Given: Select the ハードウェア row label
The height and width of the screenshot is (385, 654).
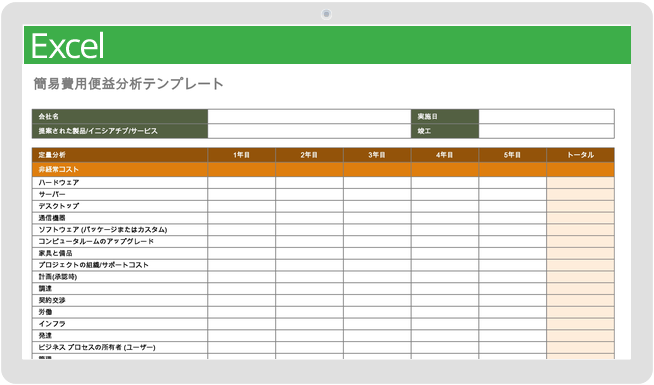Looking at the screenshot, I should pyautogui.click(x=120, y=183).
